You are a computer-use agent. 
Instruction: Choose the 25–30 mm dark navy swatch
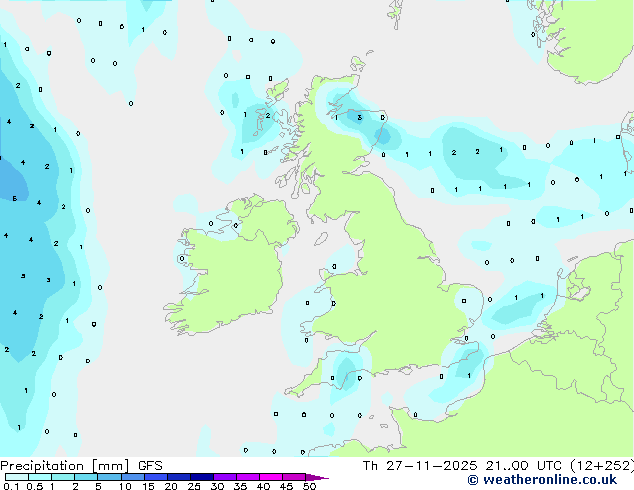202,477
